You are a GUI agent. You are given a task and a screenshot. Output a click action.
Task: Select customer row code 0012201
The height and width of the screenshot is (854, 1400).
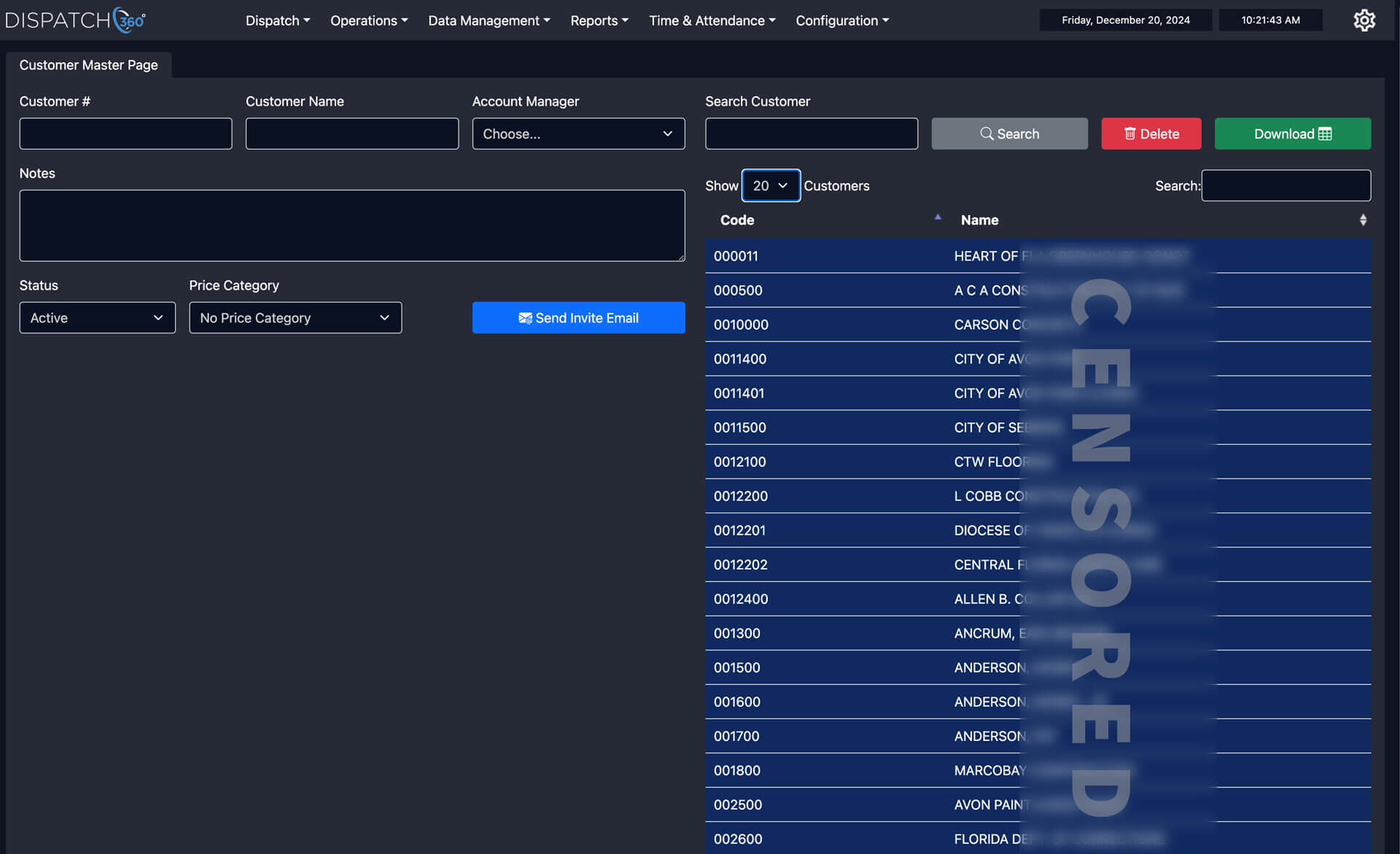pos(1038,530)
